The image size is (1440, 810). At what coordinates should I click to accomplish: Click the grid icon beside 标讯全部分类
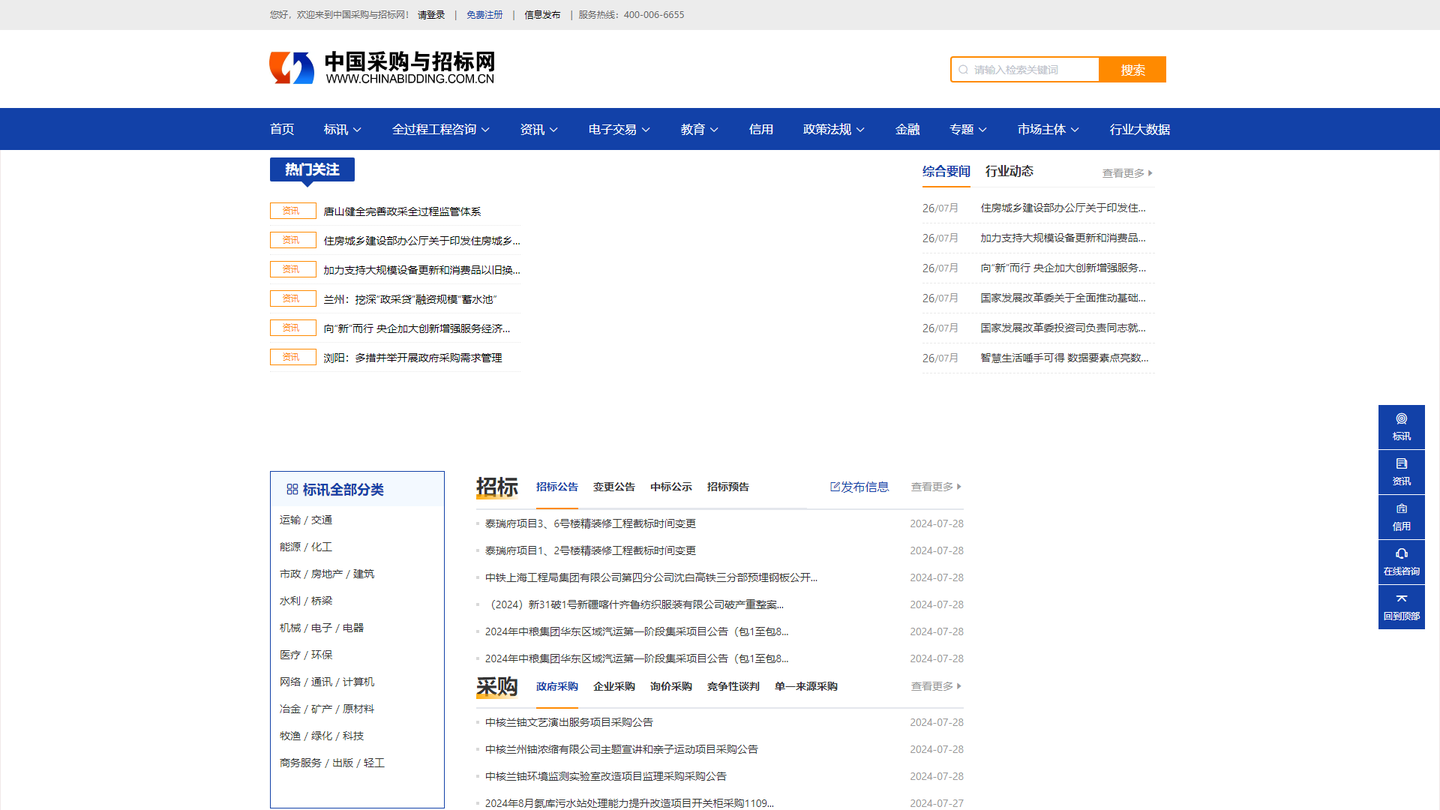[x=292, y=489]
